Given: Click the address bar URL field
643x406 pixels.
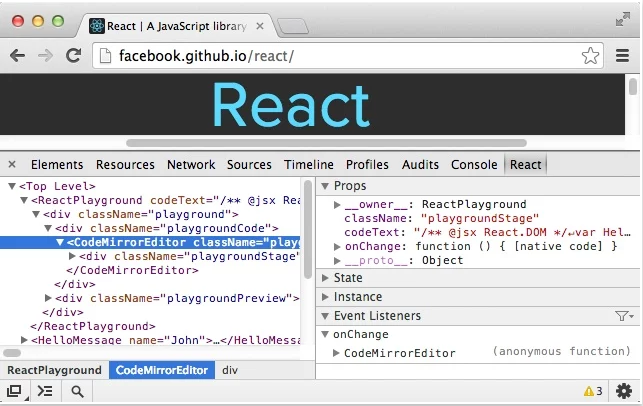Looking at the screenshot, I should point(348,55).
